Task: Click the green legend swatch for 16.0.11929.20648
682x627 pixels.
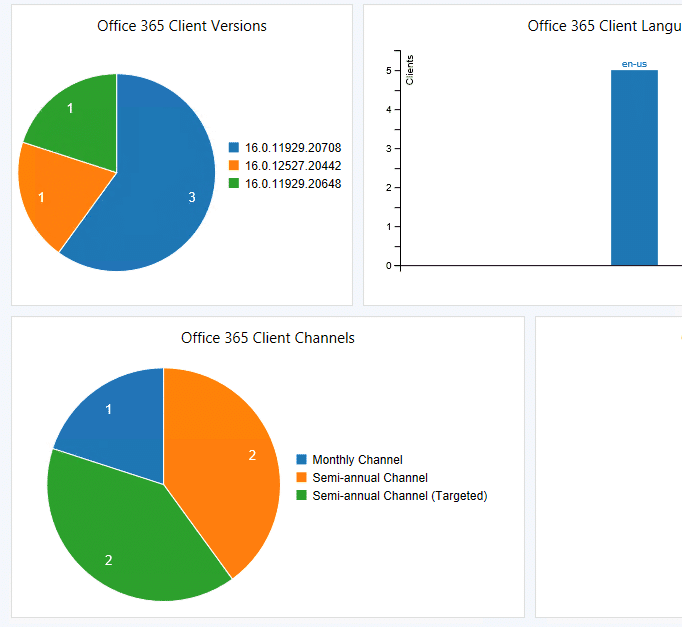Action: tap(234, 183)
